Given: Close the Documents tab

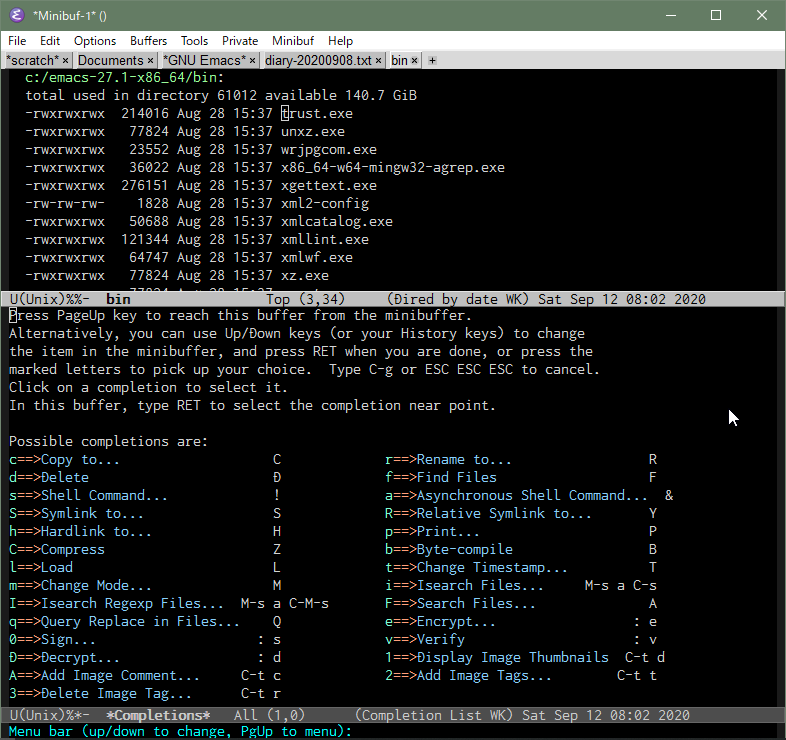Looking at the screenshot, I should click(150, 61).
